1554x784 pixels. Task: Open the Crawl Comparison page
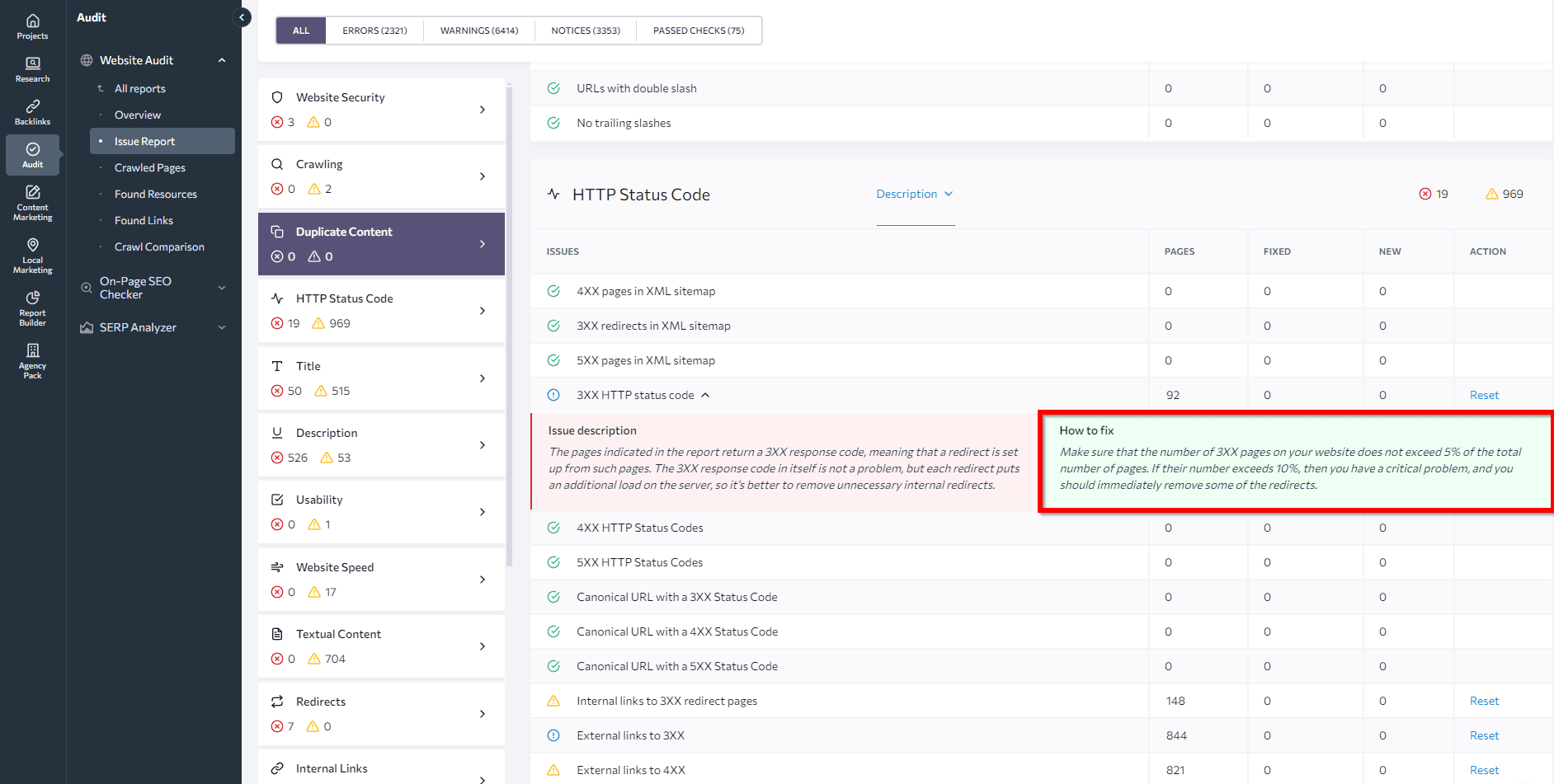pos(158,246)
